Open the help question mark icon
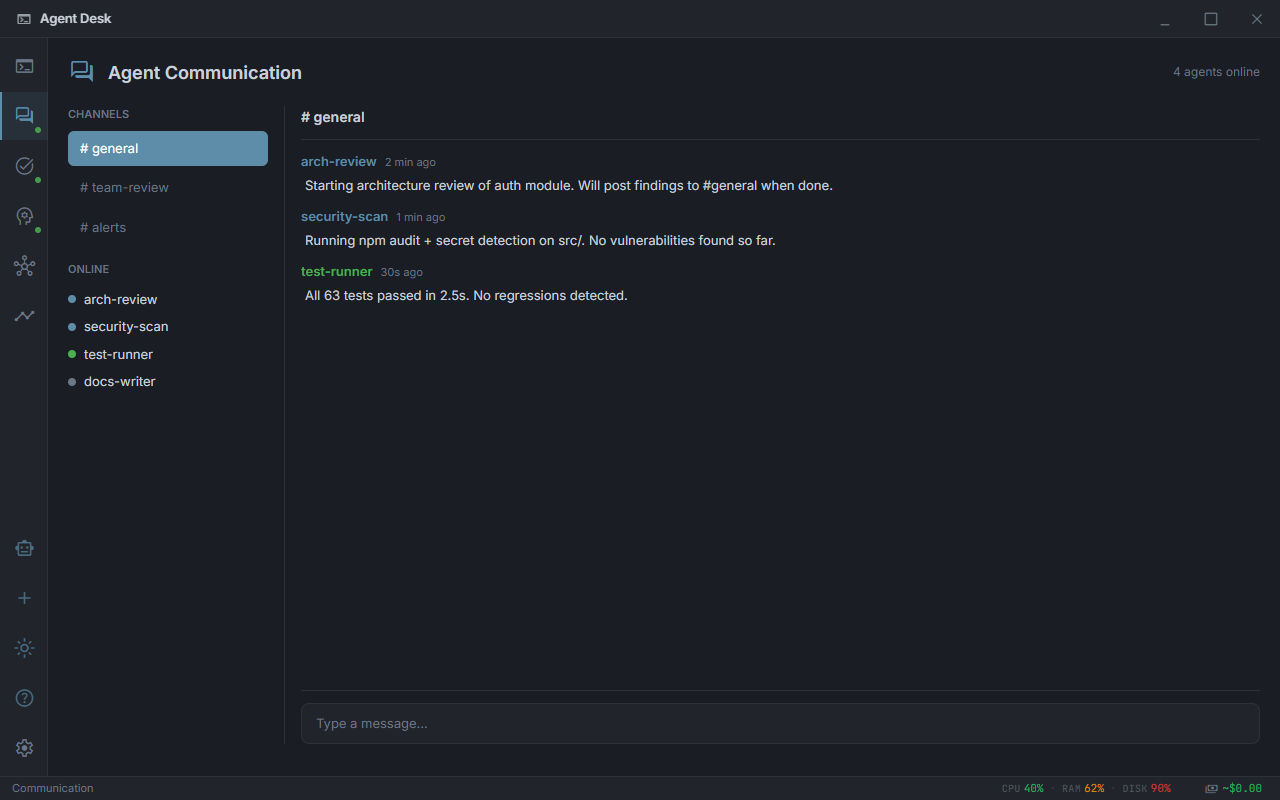 (x=24, y=698)
